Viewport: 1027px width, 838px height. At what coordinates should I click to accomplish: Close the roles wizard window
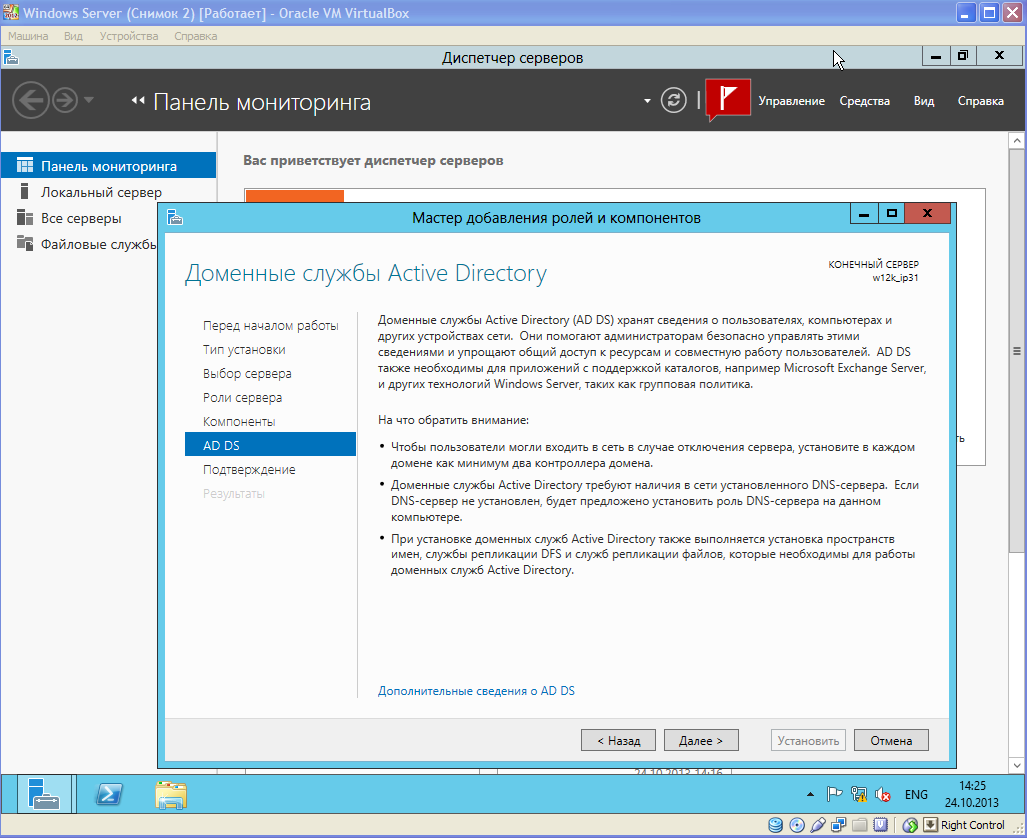(927, 213)
